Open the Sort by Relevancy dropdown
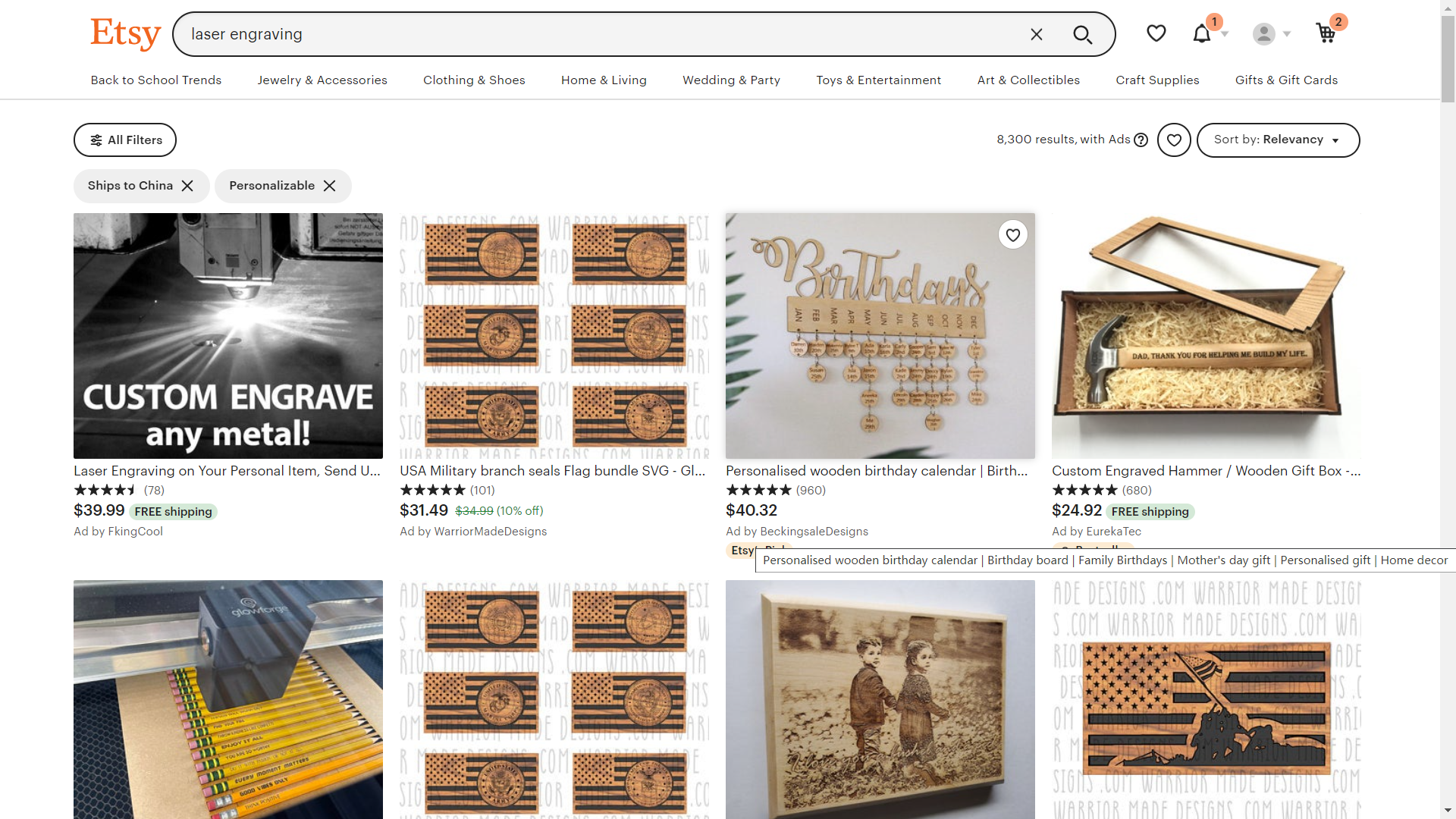 1278,140
